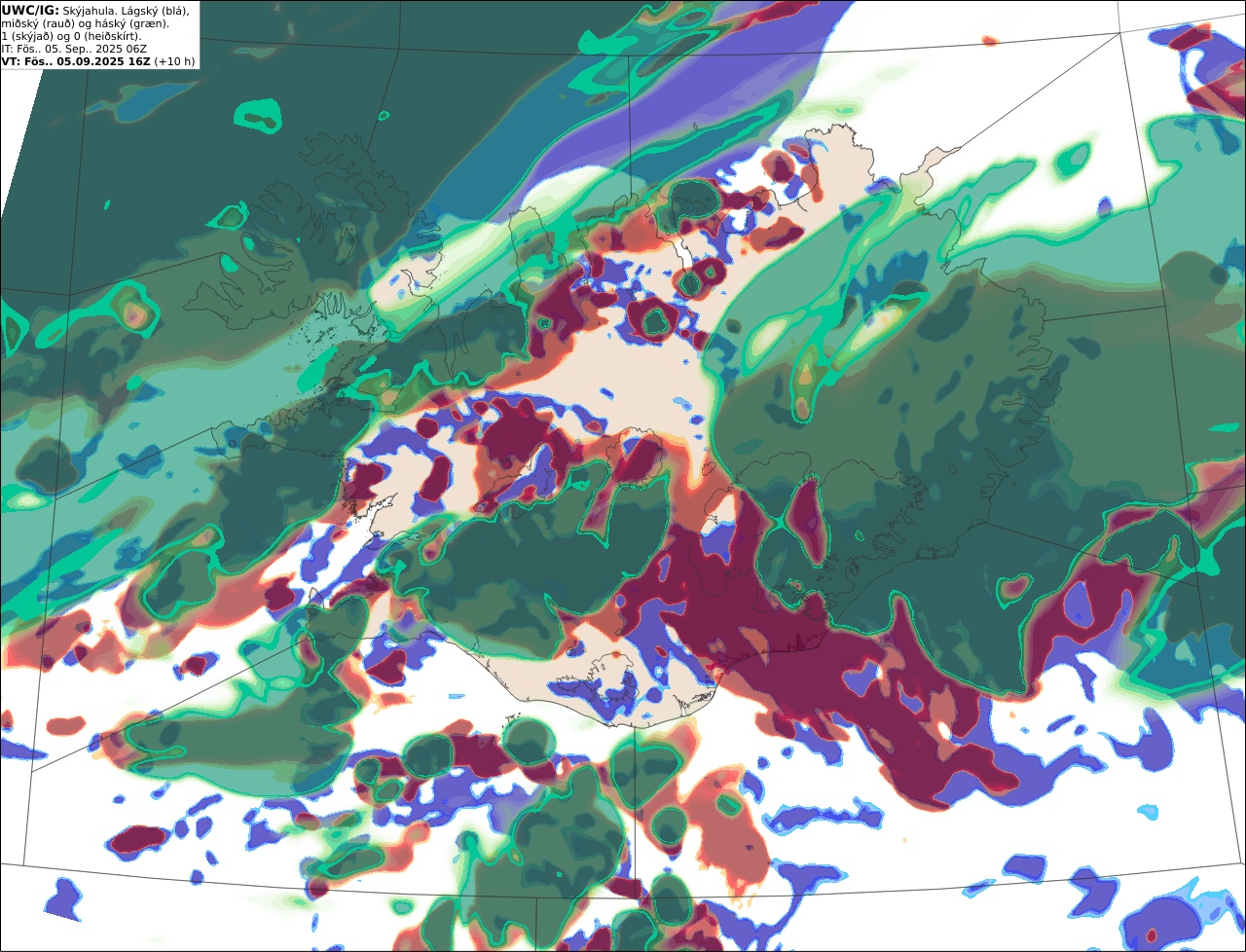1246x952 pixels.
Task: Click the dark red ring-shaped cloud at map center
Action: click(652, 319)
